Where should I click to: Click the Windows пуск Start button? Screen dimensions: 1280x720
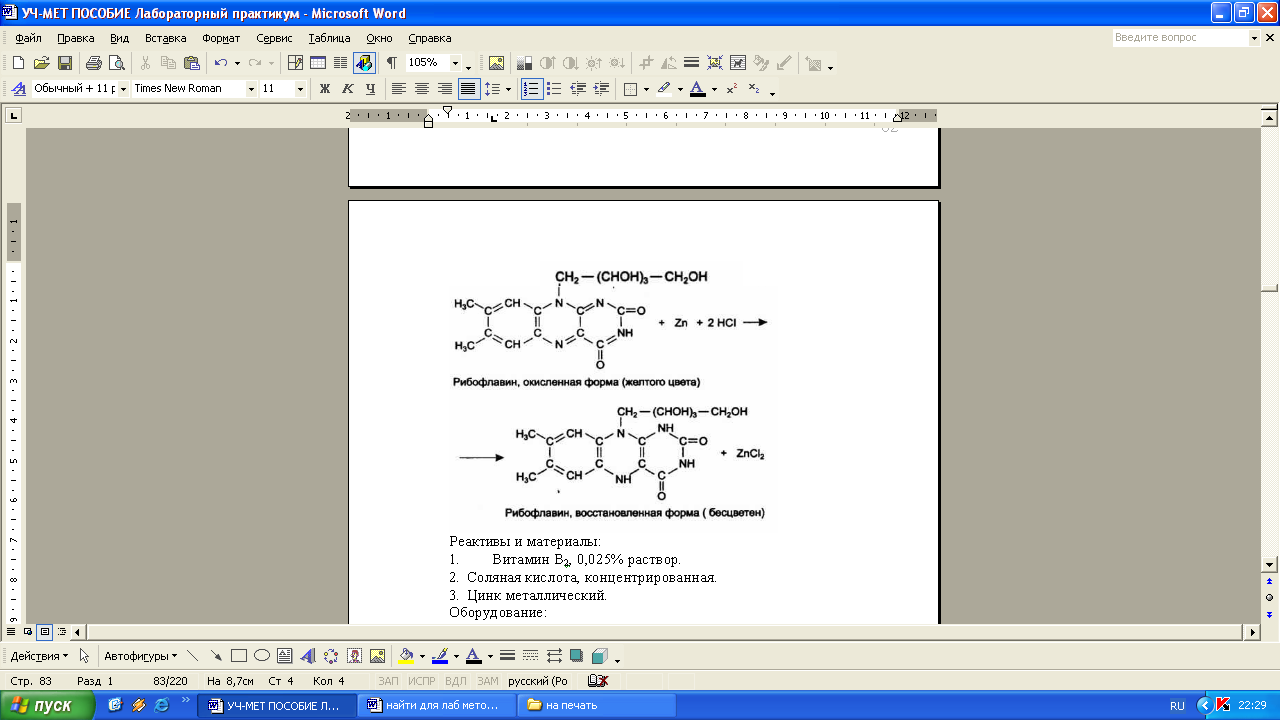pos(47,705)
